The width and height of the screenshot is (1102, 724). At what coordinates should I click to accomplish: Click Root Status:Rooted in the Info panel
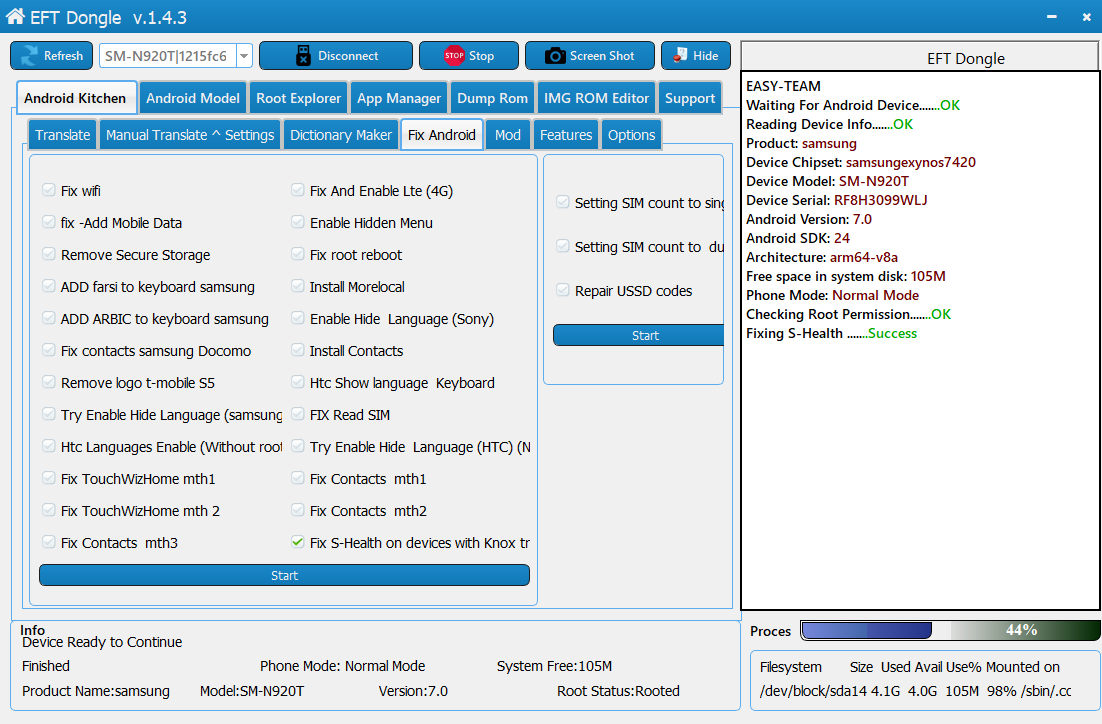coord(618,691)
